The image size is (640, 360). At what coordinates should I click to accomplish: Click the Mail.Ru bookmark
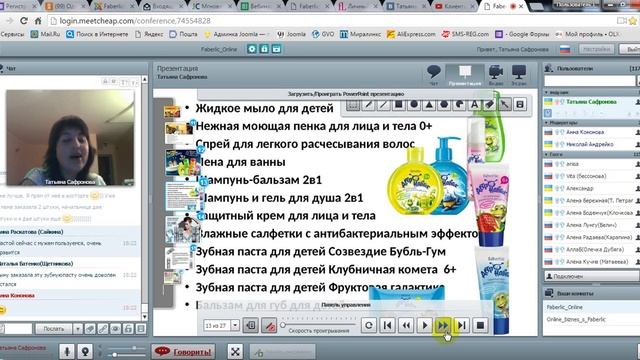coord(46,34)
